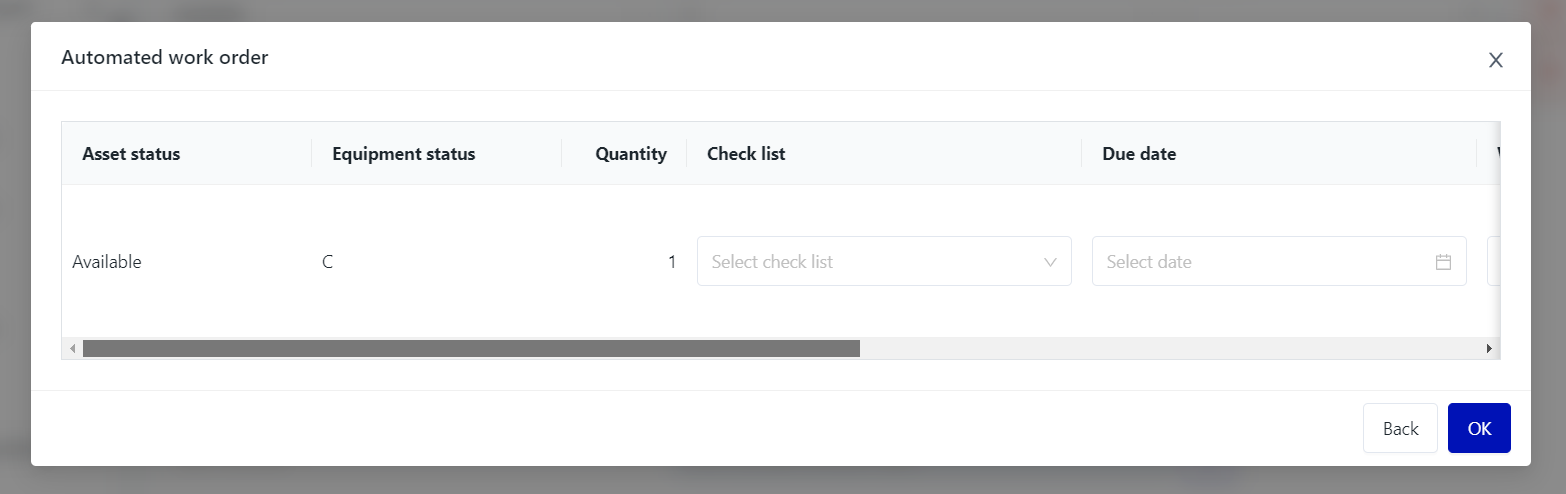Click the left scroll arrow of table

pyautogui.click(x=72, y=349)
